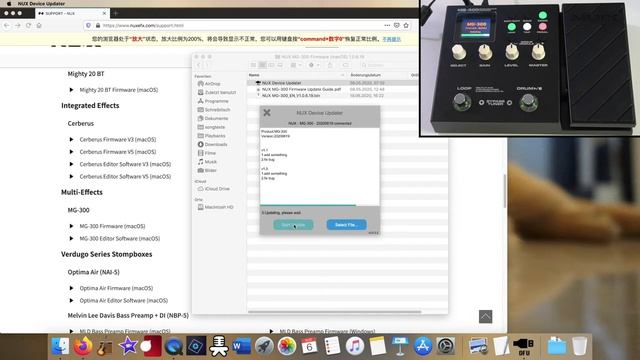Go back in the Finder window
Screen dimensions: 640x360
pos(199,65)
